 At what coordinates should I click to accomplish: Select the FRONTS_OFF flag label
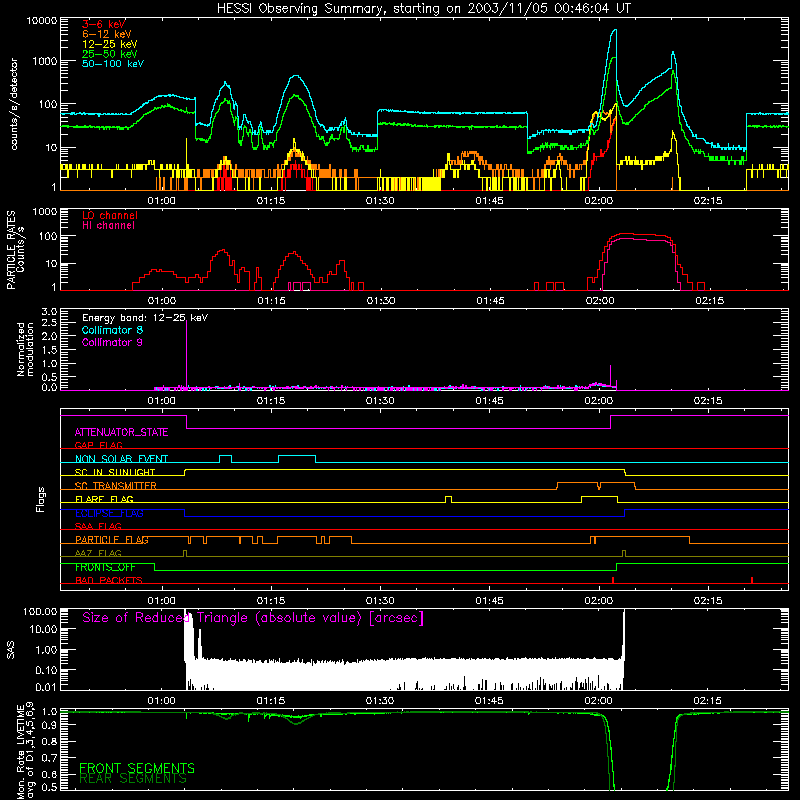pos(105,567)
